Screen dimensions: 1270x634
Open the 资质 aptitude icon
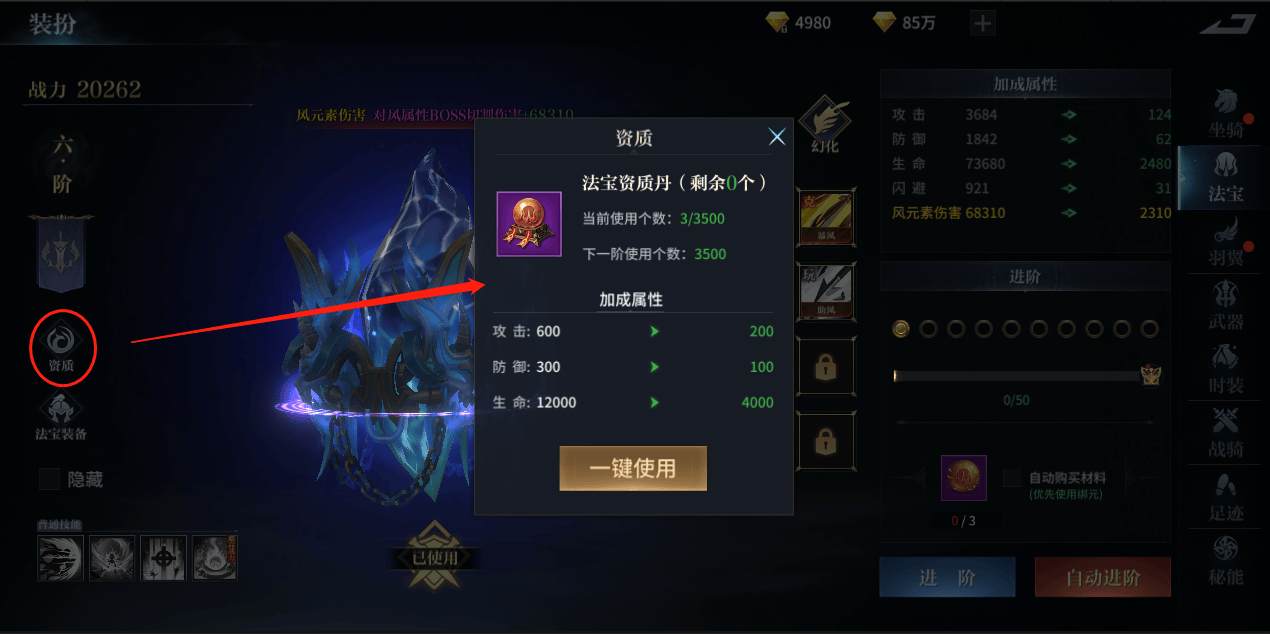coord(62,346)
